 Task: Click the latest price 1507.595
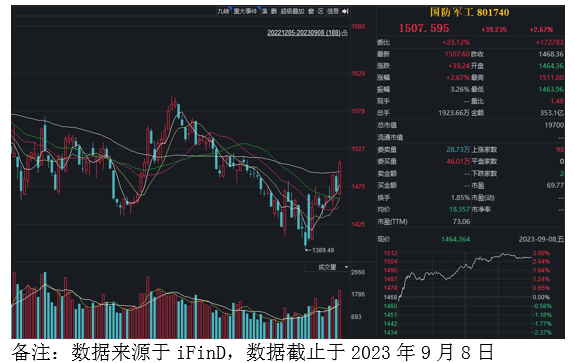coord(424,28)
